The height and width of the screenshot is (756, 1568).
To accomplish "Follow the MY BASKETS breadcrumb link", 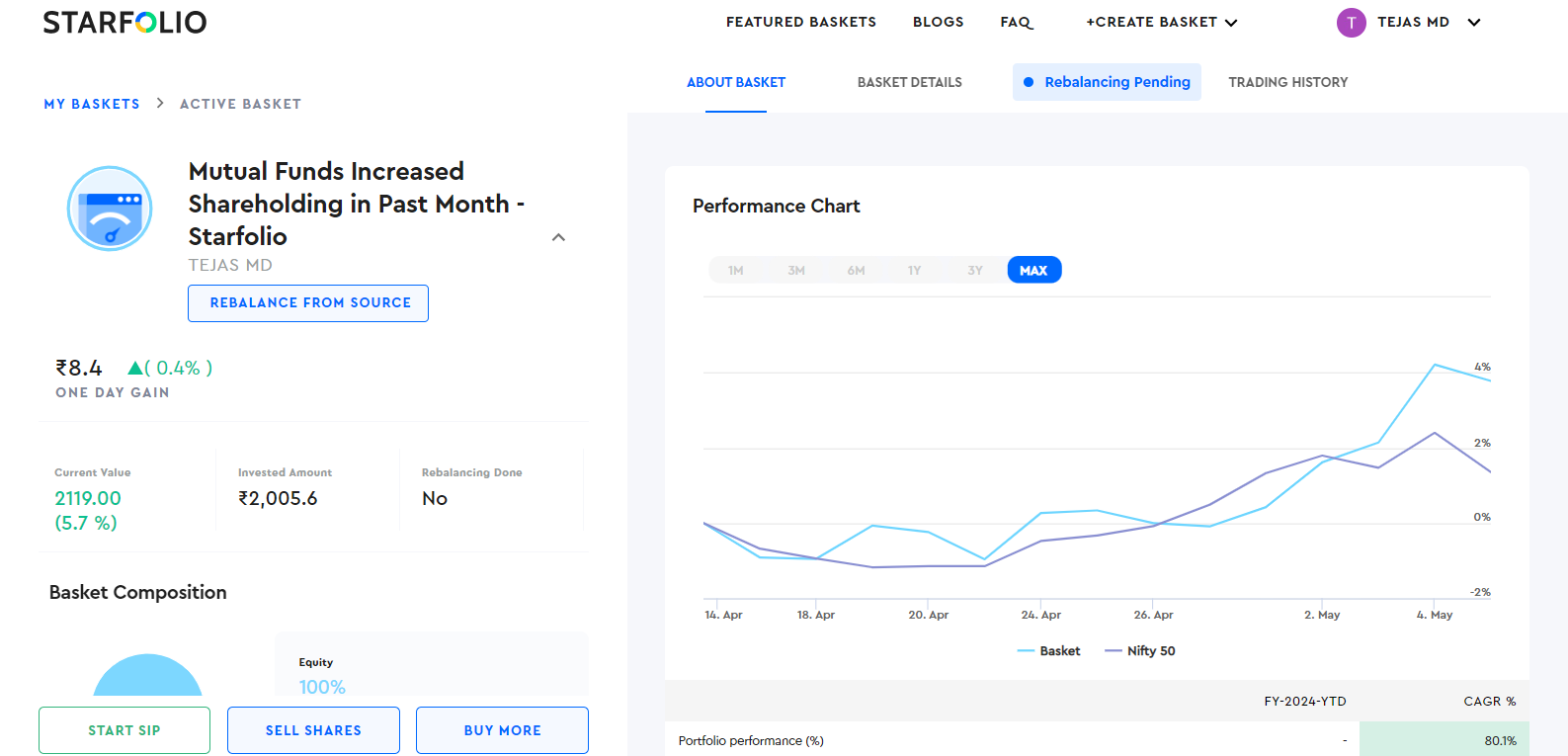I will click(x=92, y=104).
